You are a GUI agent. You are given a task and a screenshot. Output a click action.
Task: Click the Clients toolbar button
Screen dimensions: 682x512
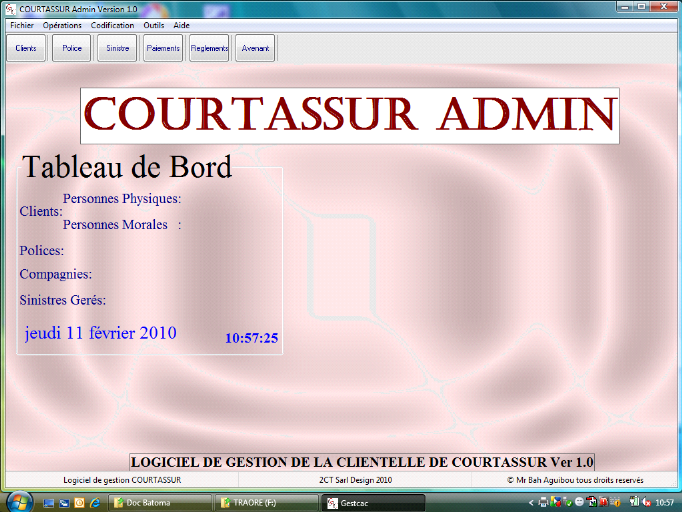coord(26,48)
